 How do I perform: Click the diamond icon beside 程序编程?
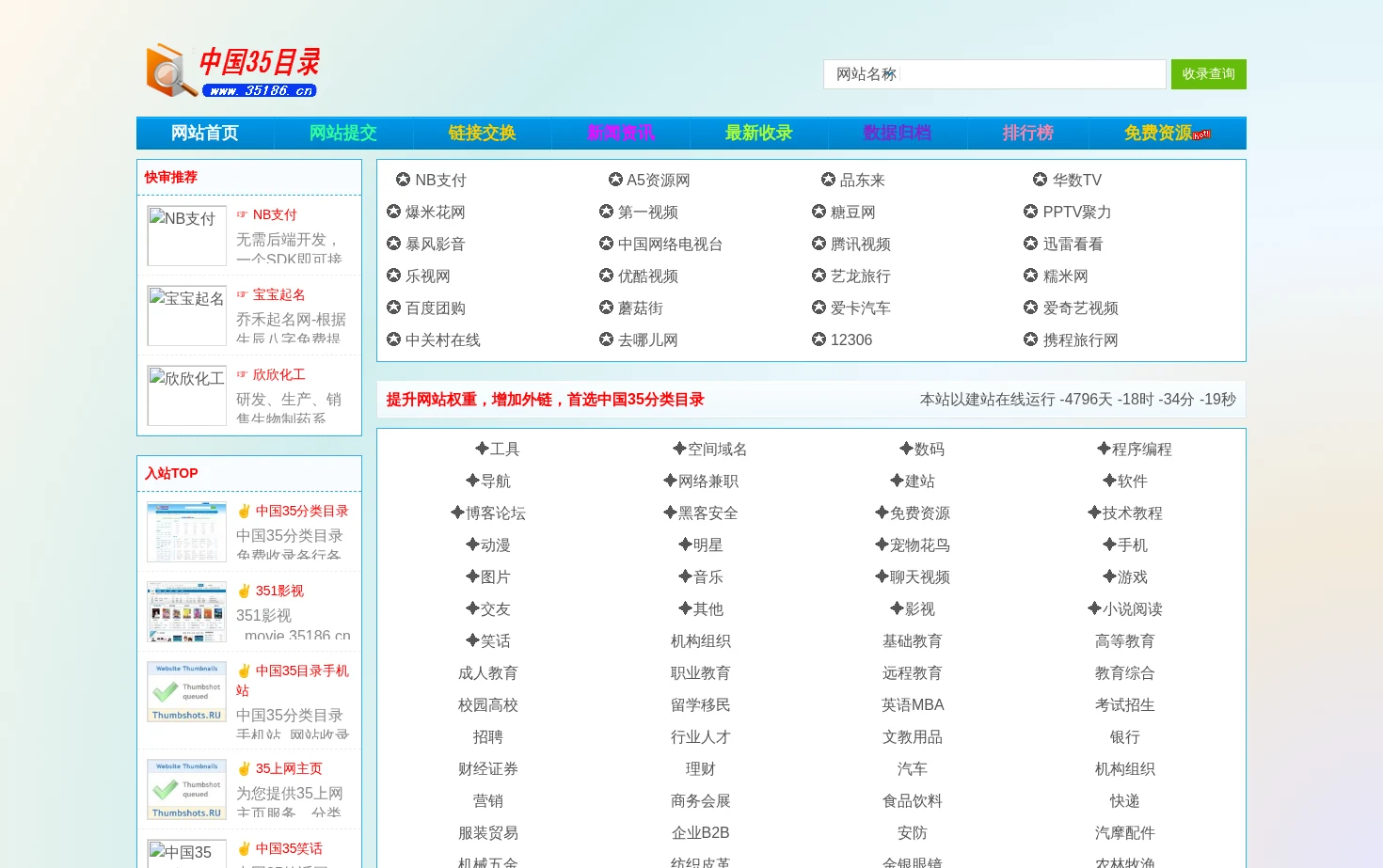point(1104,449)
